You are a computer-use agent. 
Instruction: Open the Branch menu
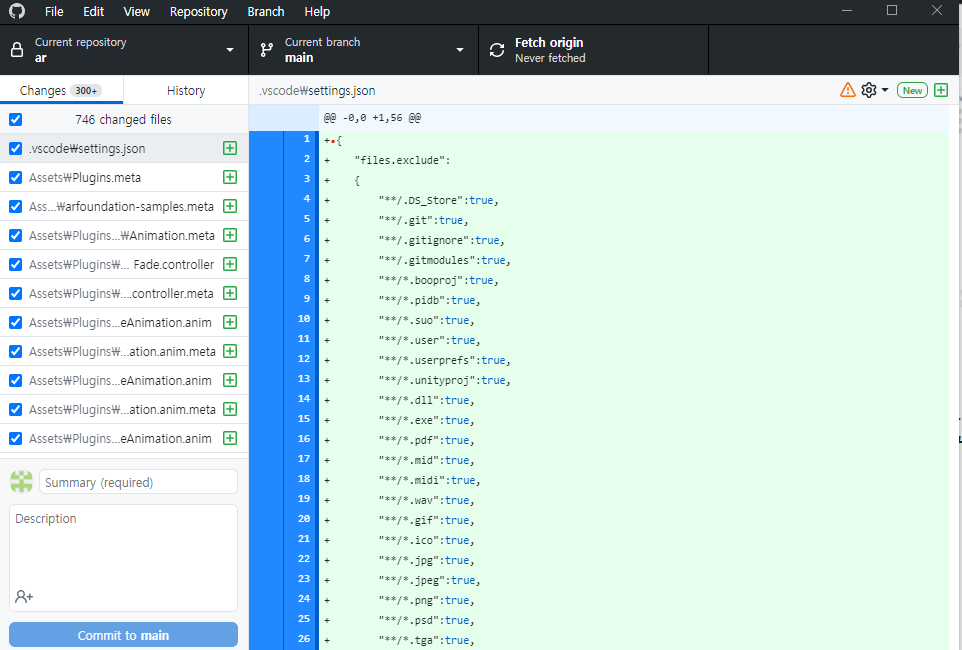point(266,12)
